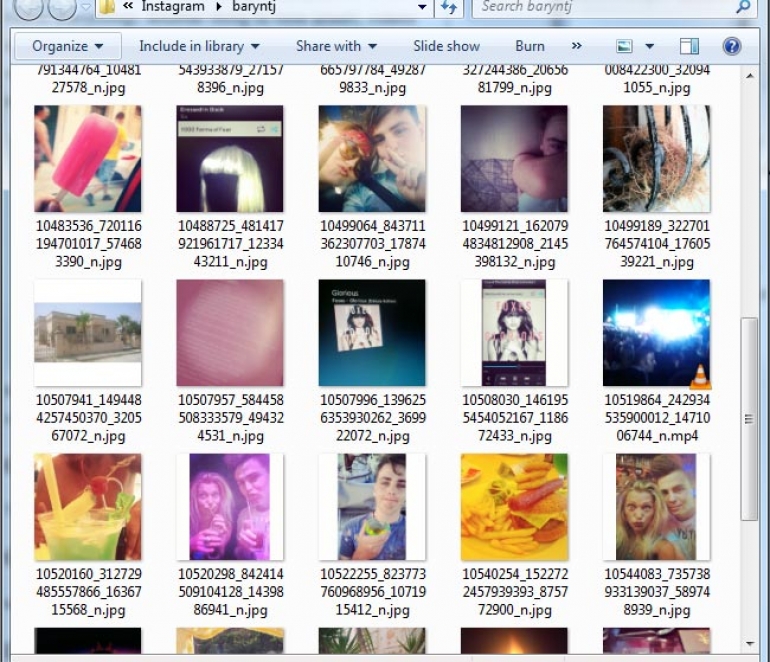
Task: Click file name 10507996_1396256353930262
Action: point(373,417)
